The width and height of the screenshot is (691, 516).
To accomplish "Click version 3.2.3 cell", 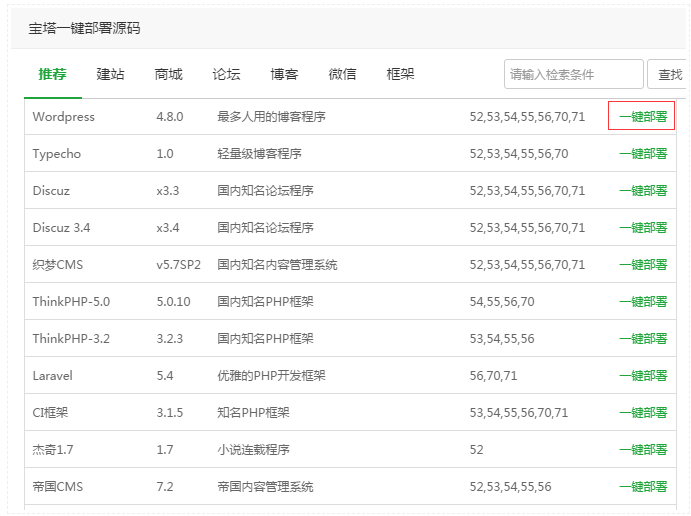I will [x=170, y=339].
